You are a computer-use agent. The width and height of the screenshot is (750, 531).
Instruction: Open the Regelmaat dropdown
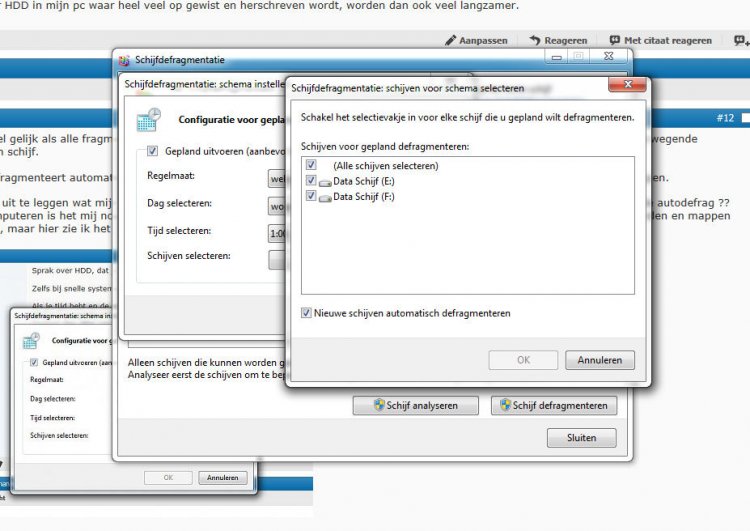pos(276,178)
